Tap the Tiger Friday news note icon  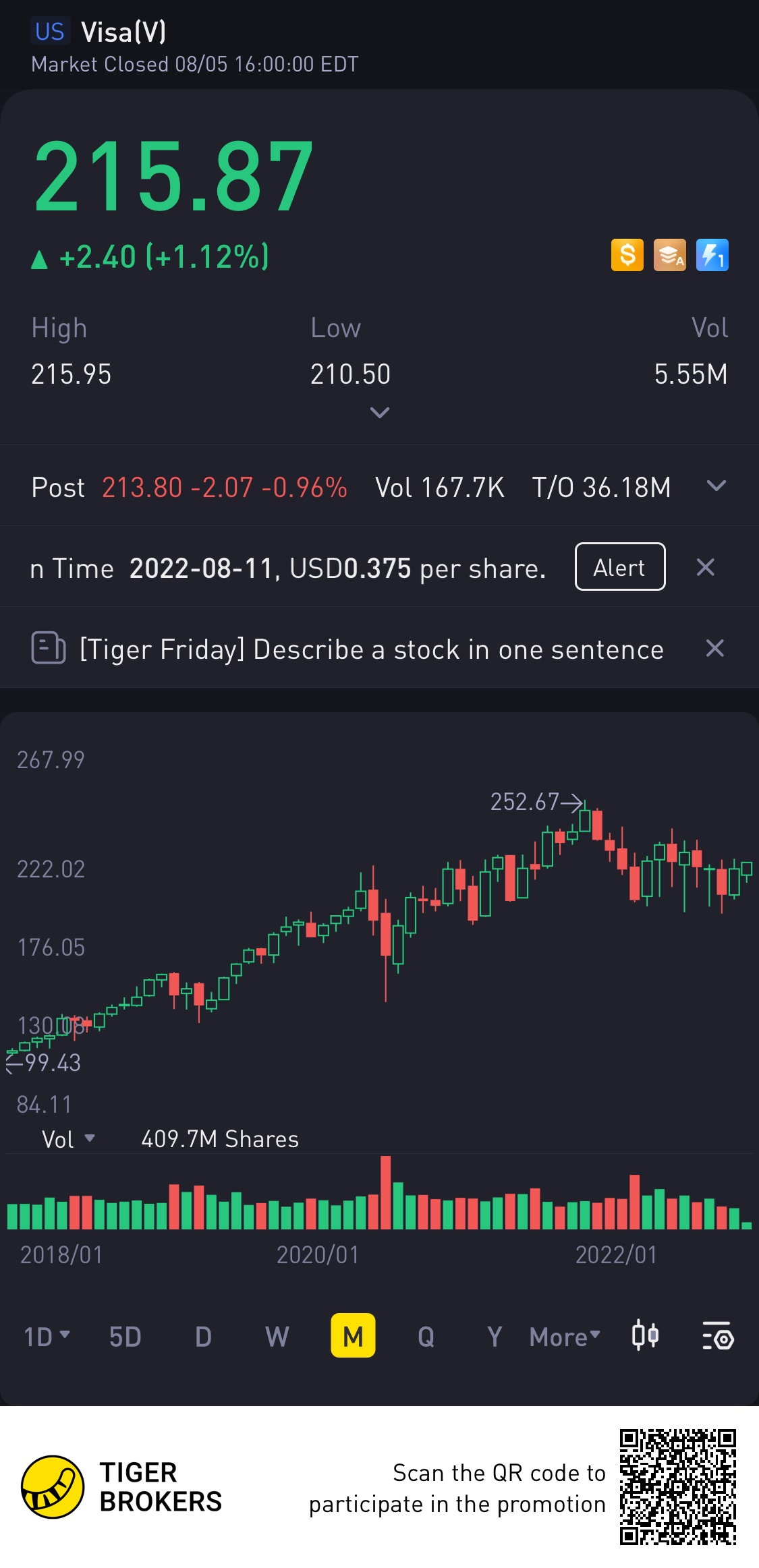click(48, 648)
